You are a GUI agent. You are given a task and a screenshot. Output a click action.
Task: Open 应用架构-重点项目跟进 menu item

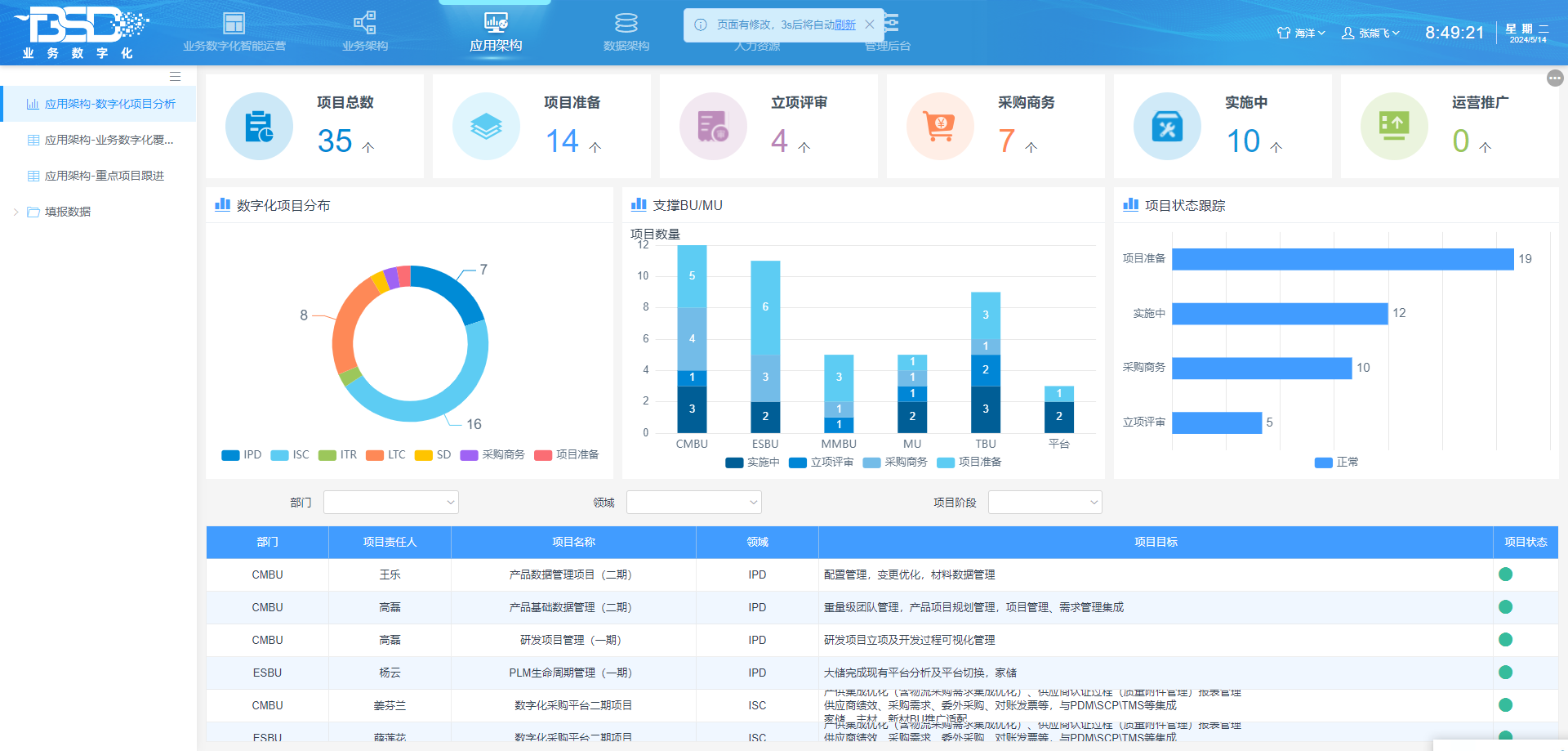click(99, 176)
